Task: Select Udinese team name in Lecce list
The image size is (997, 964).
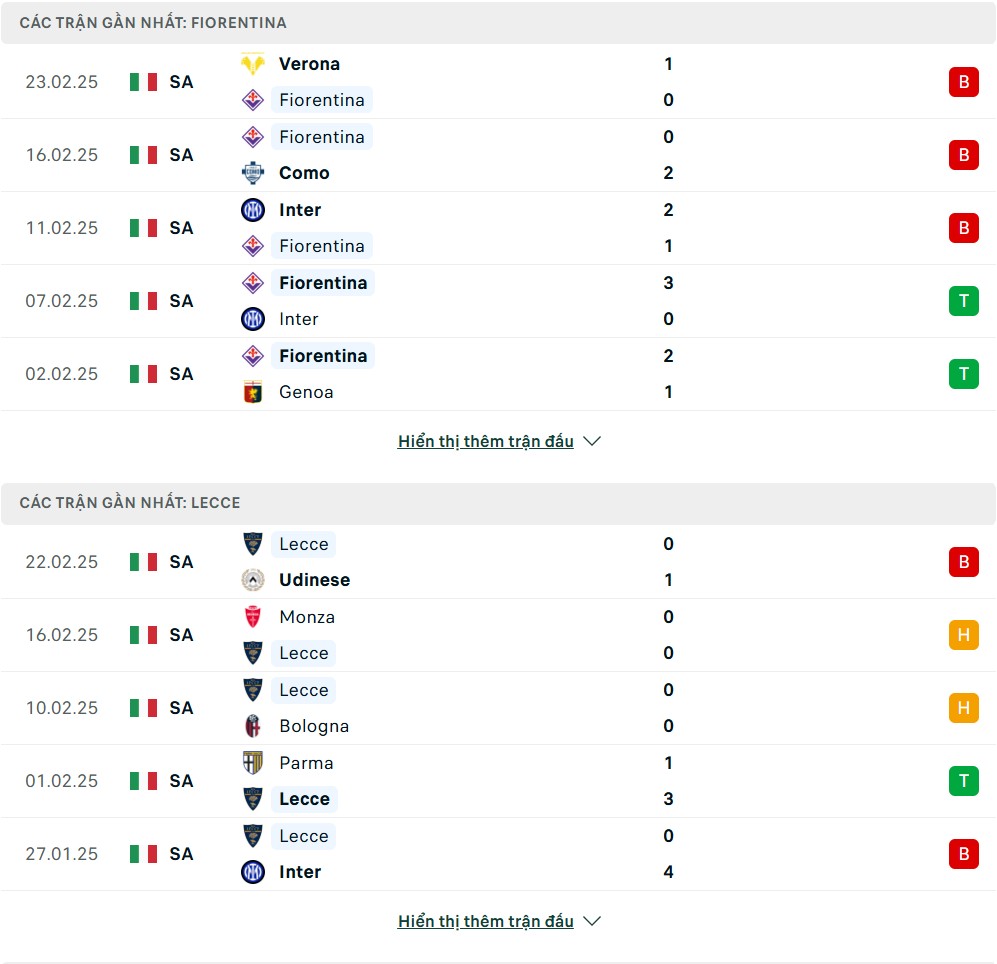Action: (x=314, y=580)
